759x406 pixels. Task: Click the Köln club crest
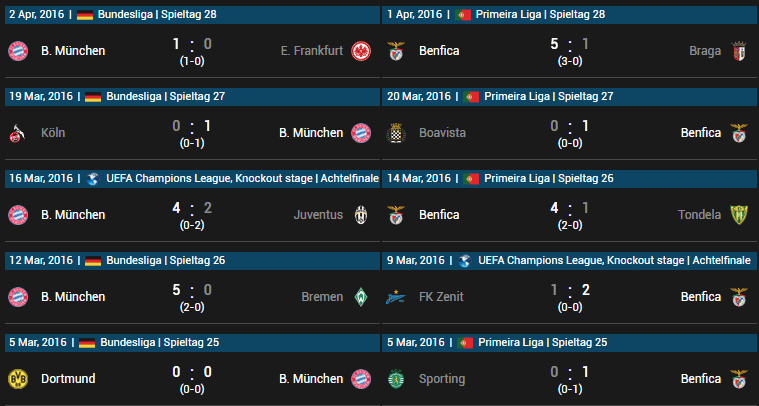click(x=17, y=133)
